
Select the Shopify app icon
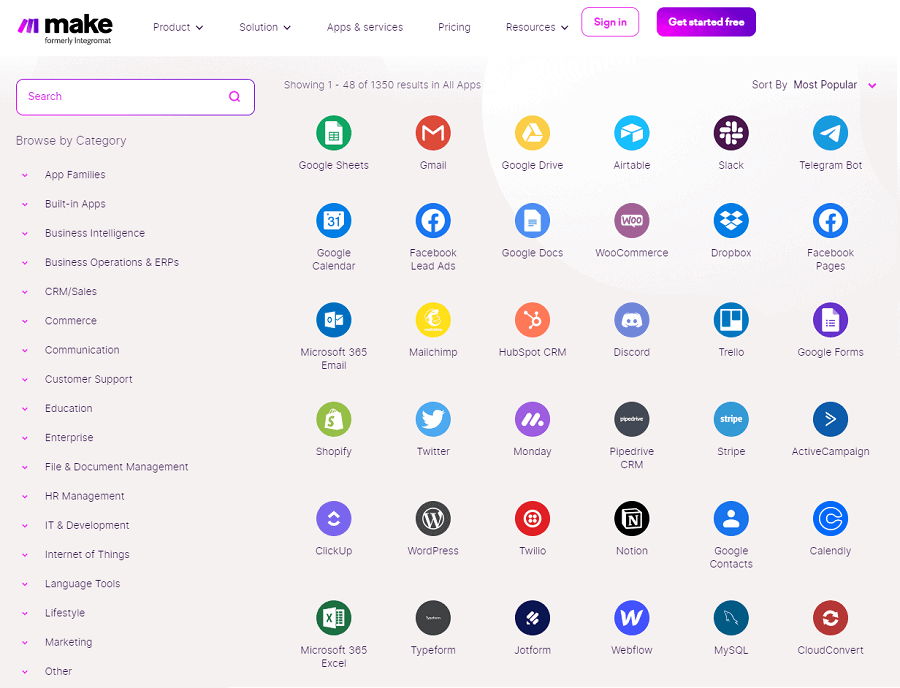[x=333, y=419]
